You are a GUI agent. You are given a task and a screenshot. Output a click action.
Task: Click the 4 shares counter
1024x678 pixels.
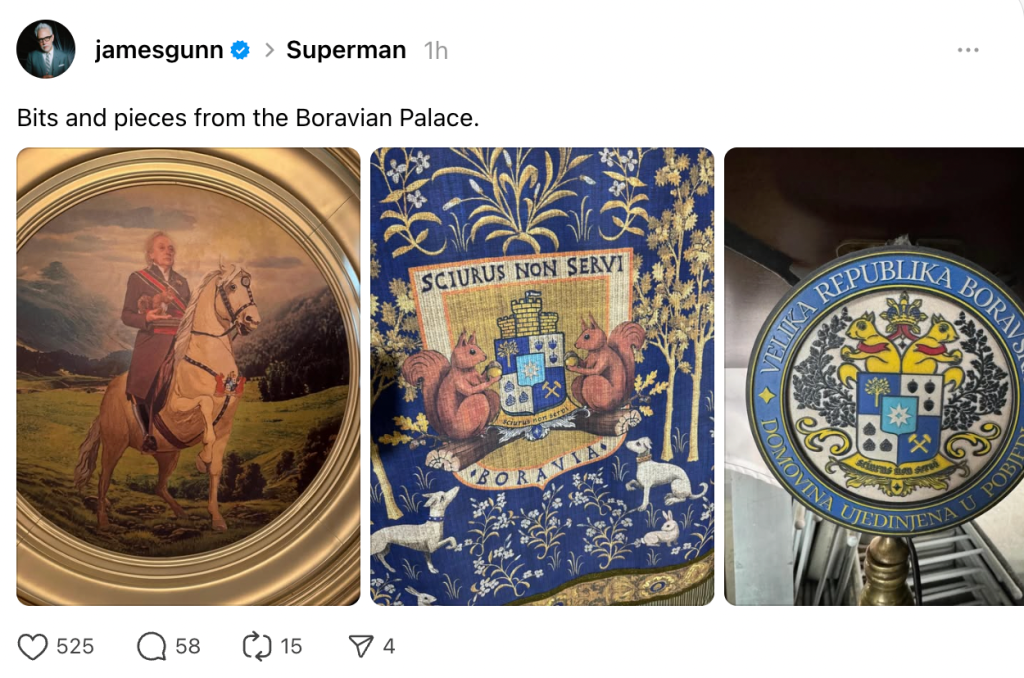[x=388, y=646]
